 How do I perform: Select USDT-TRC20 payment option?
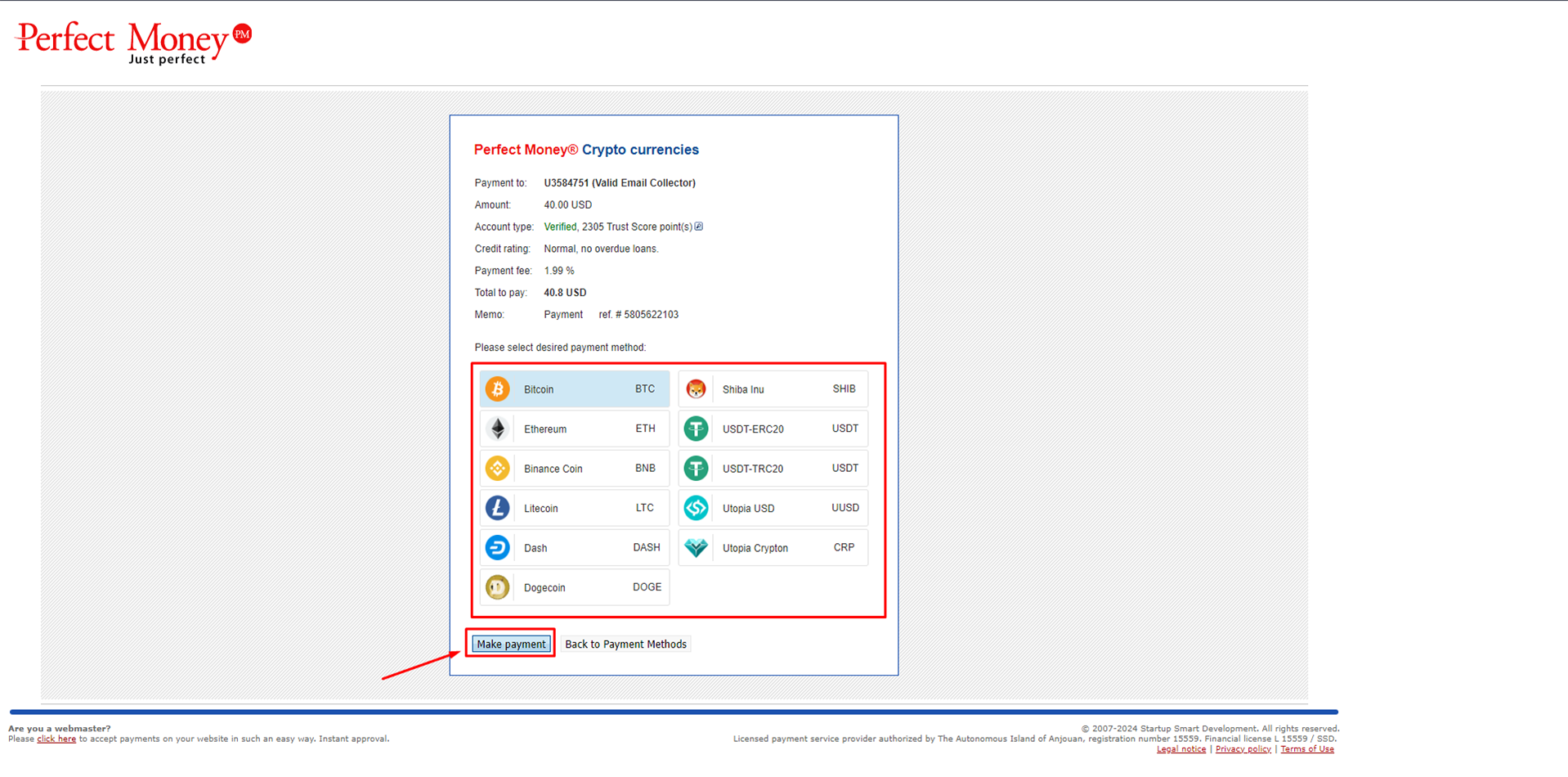coord(773,469)
